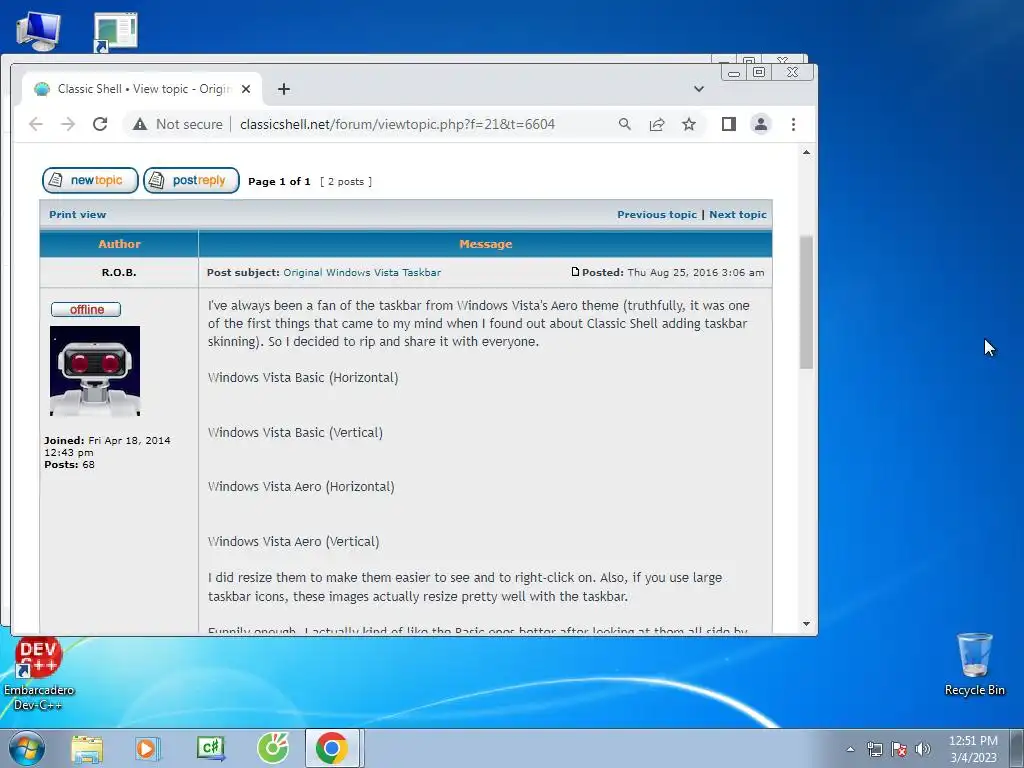Bookmark this page with the star
Screen dimensions: 1024x768
(689, 124)
